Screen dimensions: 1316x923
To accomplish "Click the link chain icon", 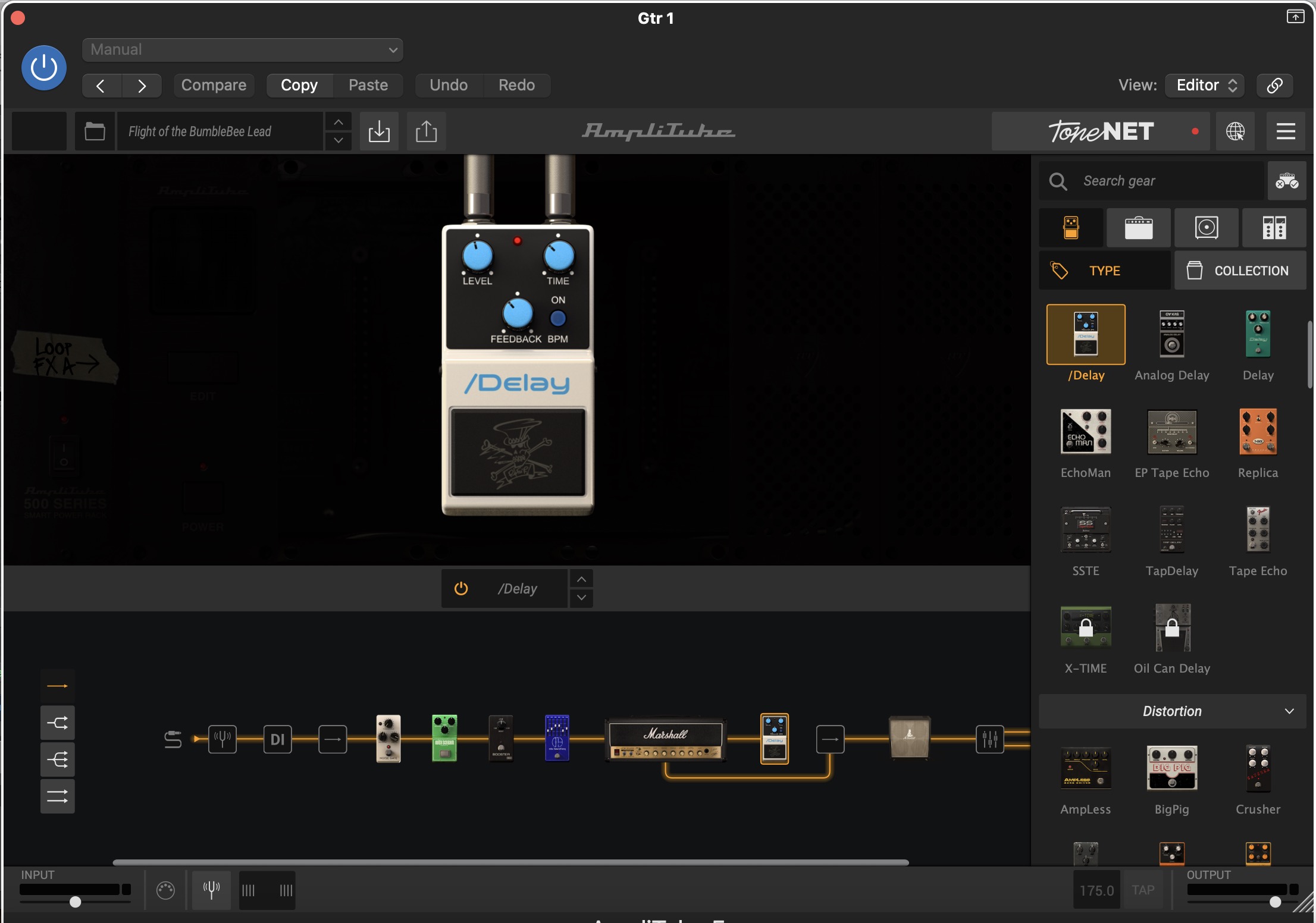I will tap(1274, 85).
